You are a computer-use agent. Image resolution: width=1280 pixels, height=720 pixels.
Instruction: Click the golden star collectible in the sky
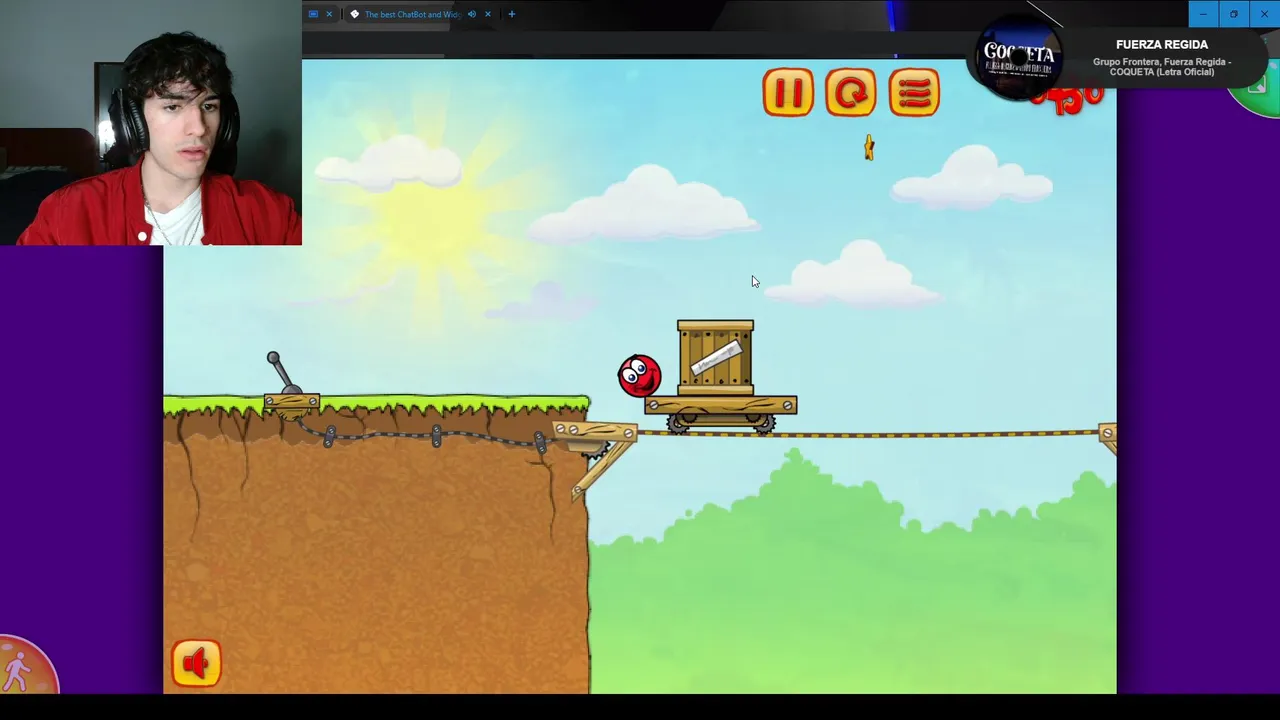coord(869,148)
